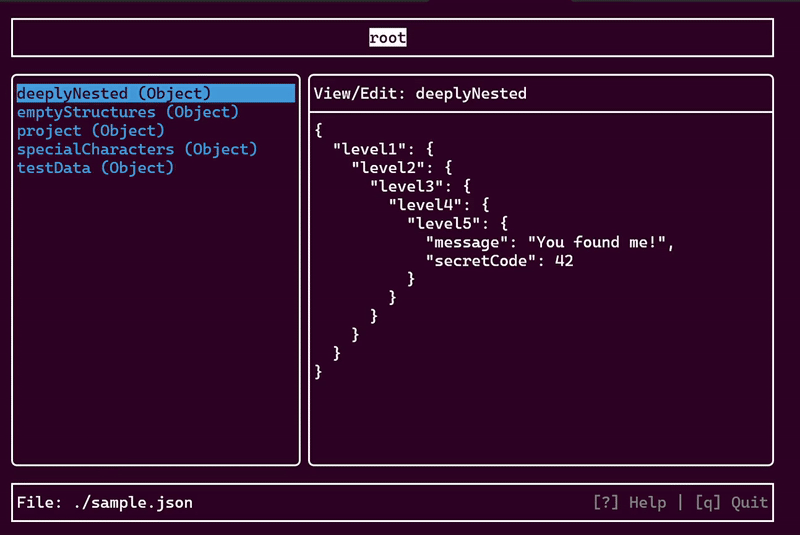800x535 pixels.
Task: Open the testData object entry
Action: pos(95,168)
